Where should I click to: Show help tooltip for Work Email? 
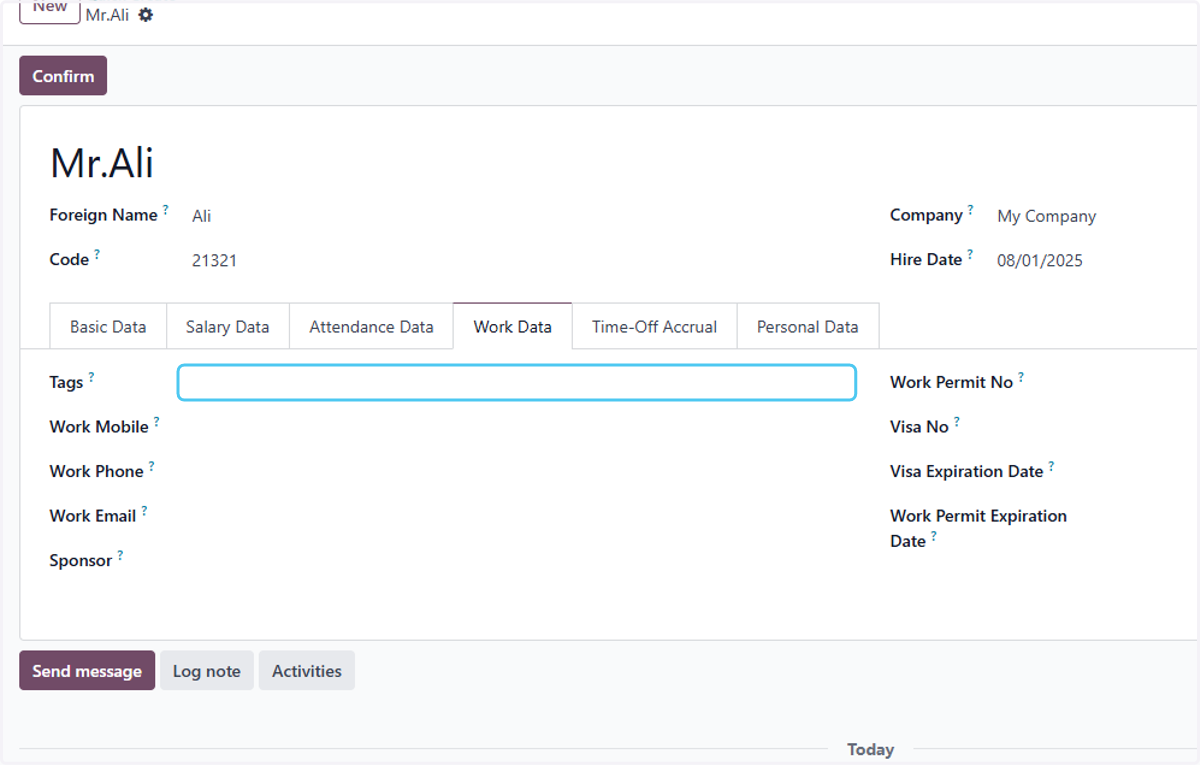[x=144, y=510]
